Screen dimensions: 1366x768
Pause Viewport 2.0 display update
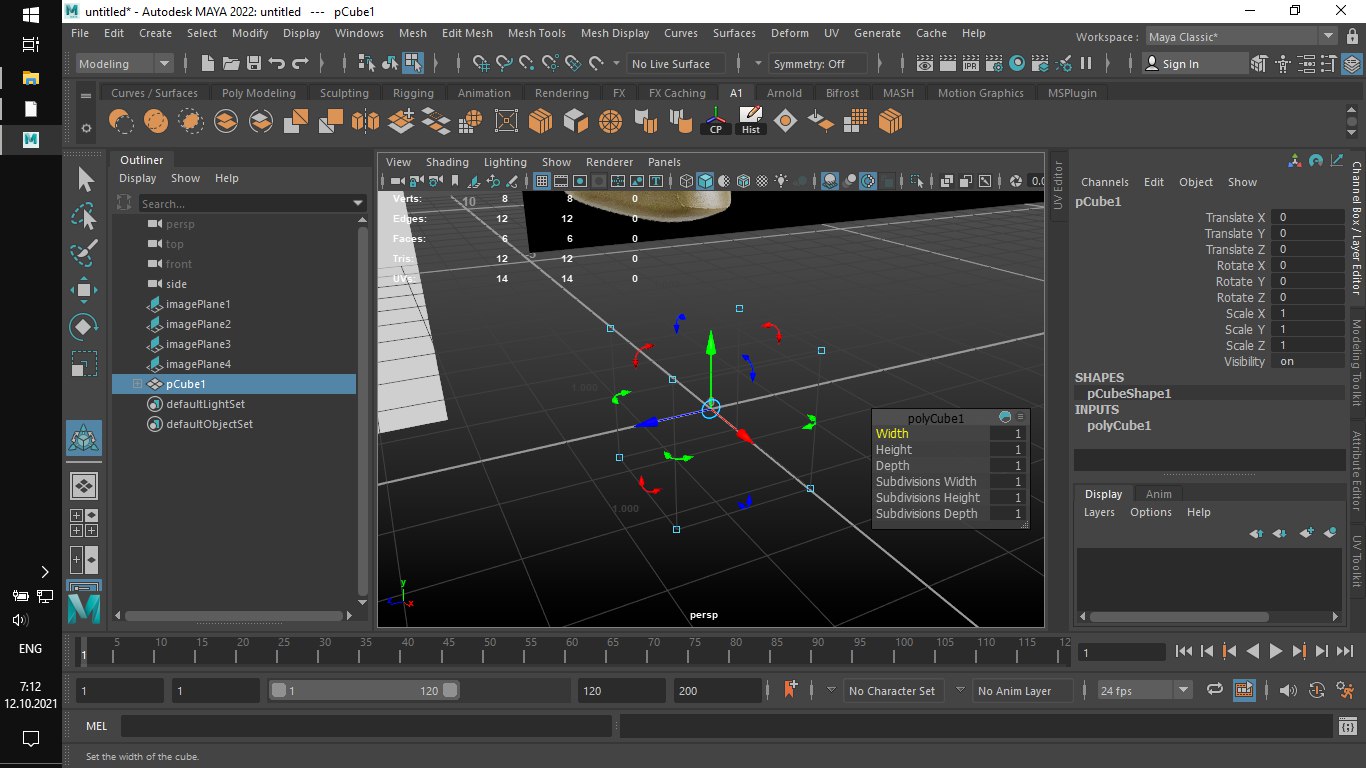(x=1086, y=63)
